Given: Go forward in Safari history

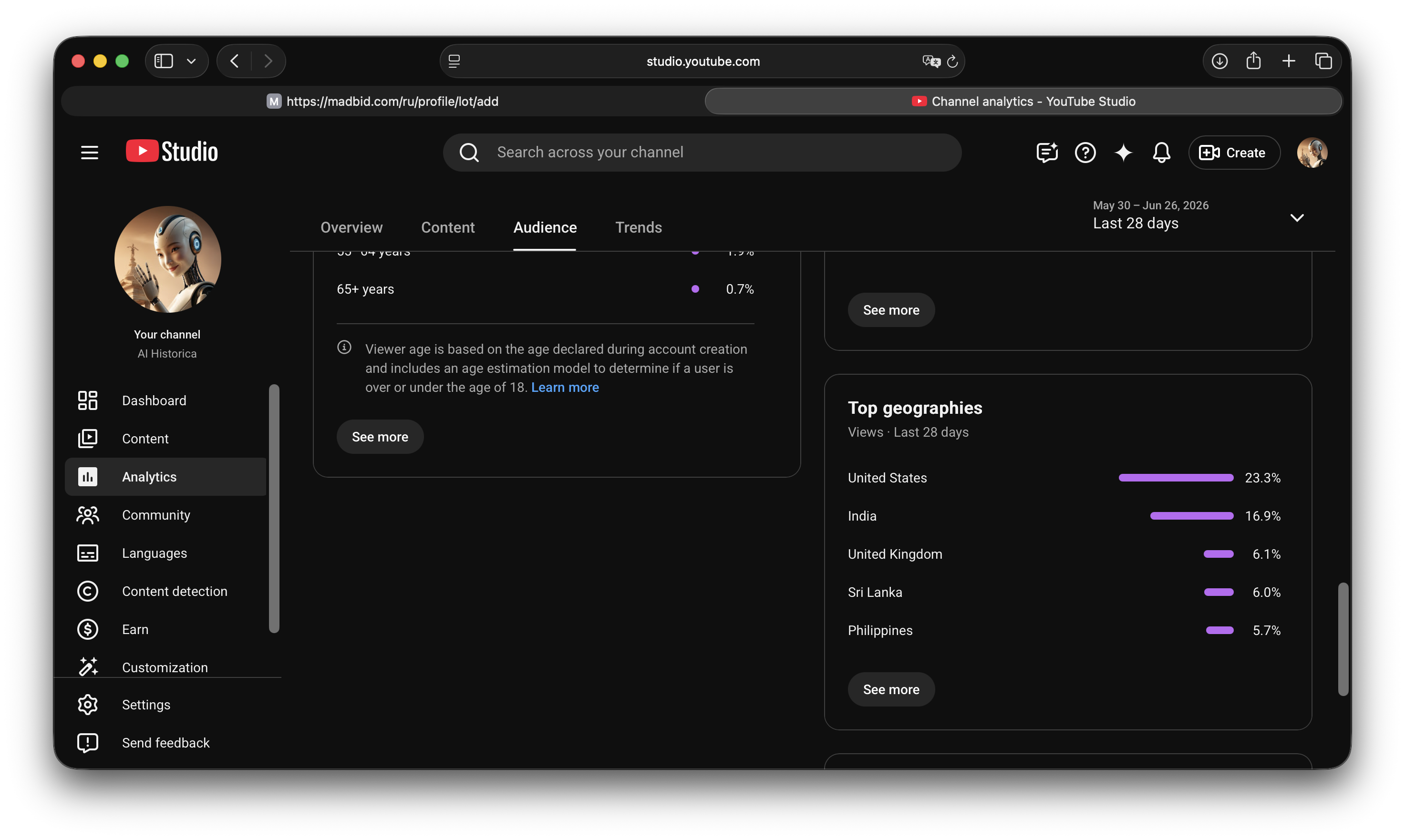Looking at the screenshot, I should click(x=268, y=61).
